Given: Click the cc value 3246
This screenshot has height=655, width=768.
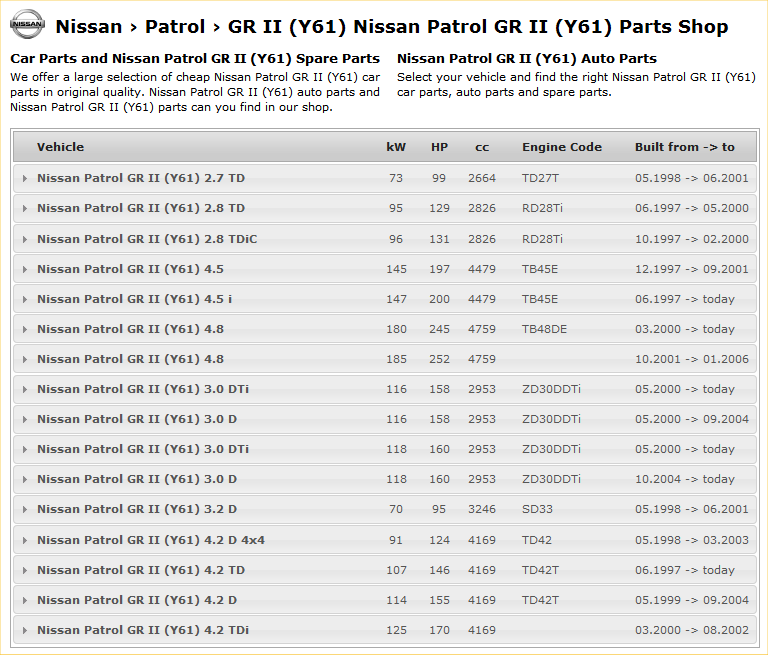Looking at the screenshot, I should tap(482, 509).
